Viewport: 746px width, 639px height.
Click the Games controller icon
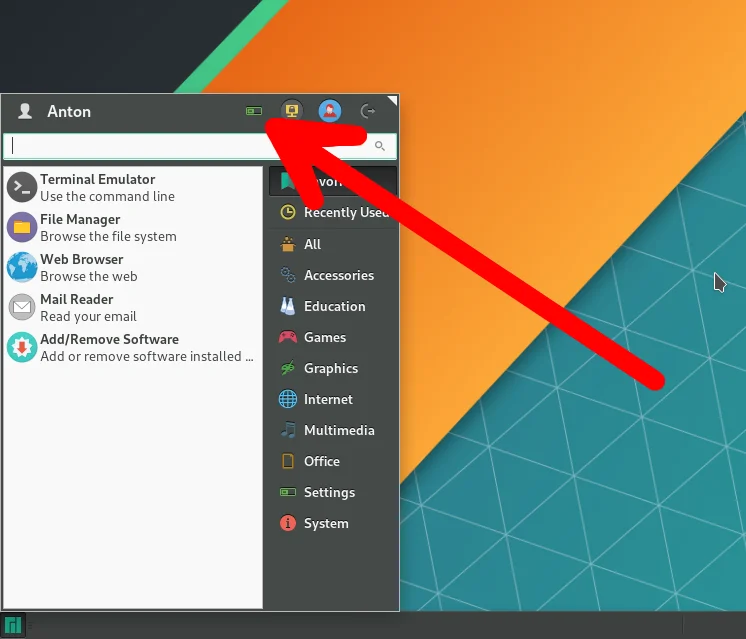pos(288,337)
